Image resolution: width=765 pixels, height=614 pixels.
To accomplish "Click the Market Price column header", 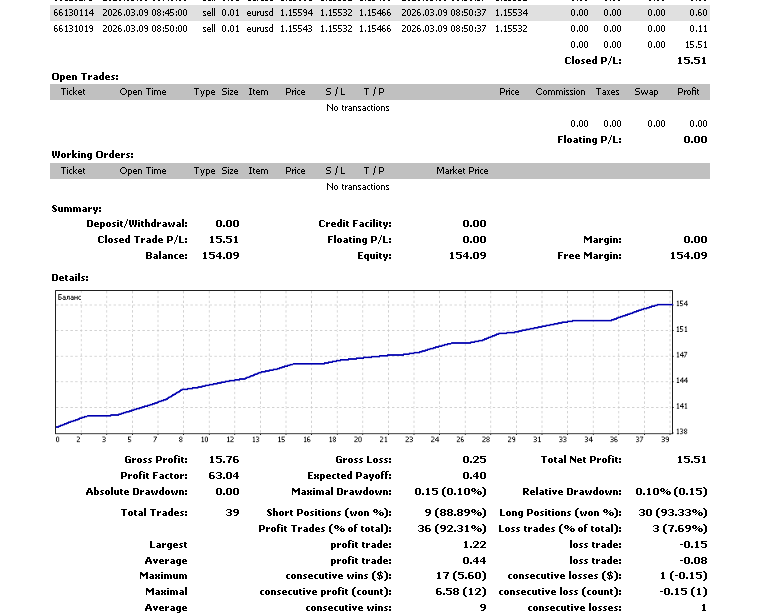I will pyautogui.click(x=462, y=171).
